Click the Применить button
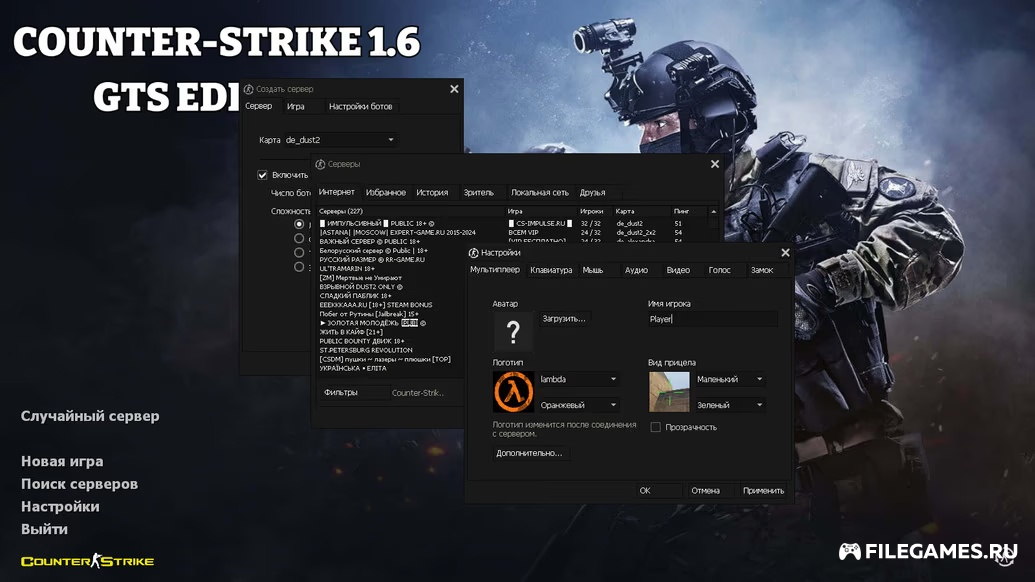Screen dimensions: 1035x582 (763, 491)
